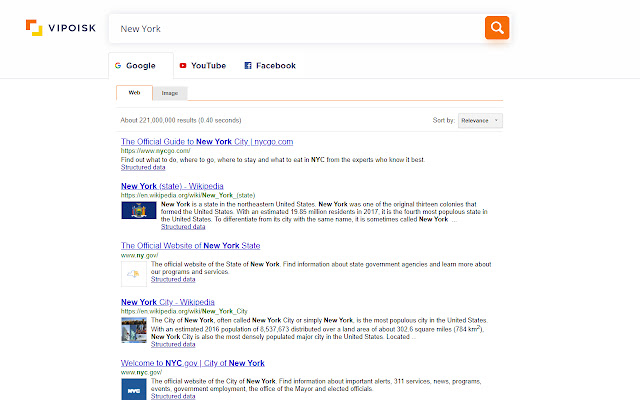
Task: Click Structured data under nycgo.com result
Action: (x=143, y=167)
